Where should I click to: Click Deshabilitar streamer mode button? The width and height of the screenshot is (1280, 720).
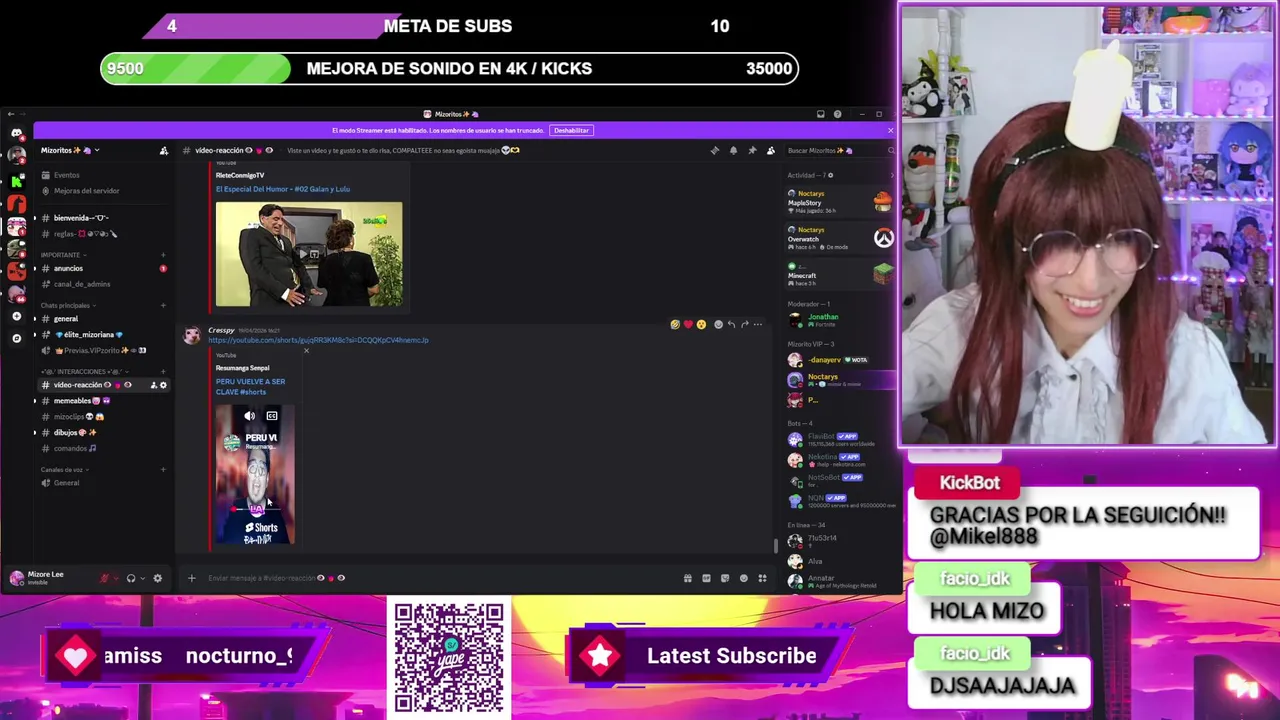click(x=572, y=130)
